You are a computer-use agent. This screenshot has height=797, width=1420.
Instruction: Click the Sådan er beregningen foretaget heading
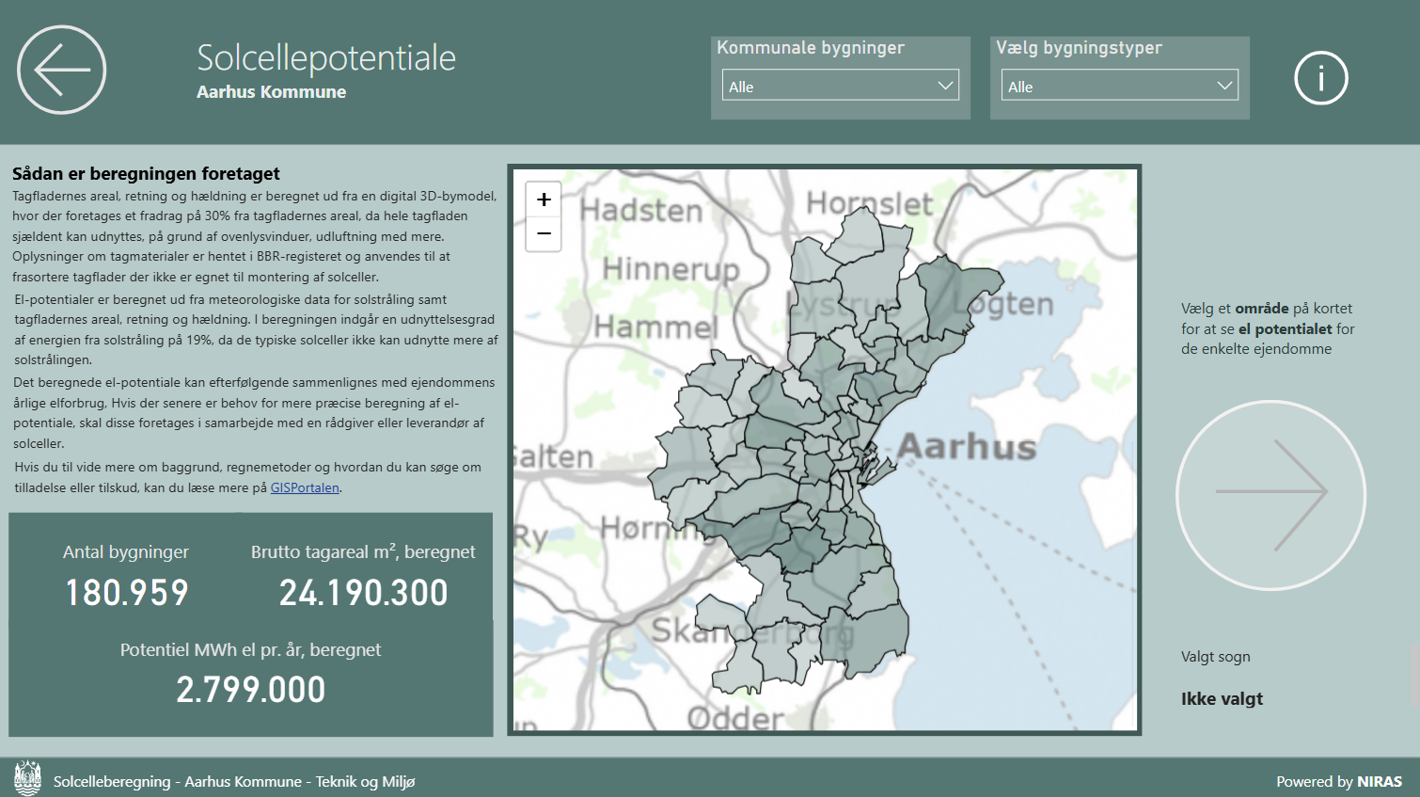coord(146,174)
